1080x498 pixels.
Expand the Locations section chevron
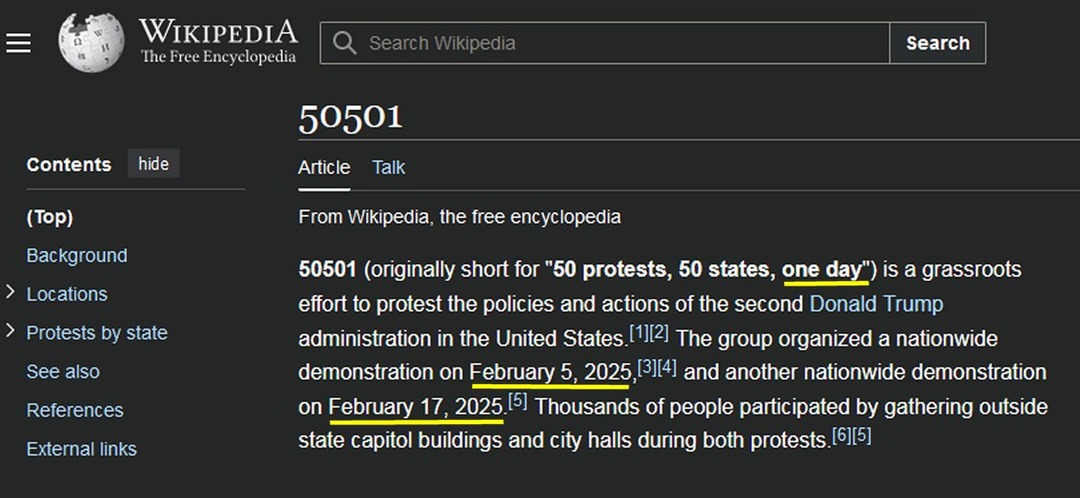[10, 293]
